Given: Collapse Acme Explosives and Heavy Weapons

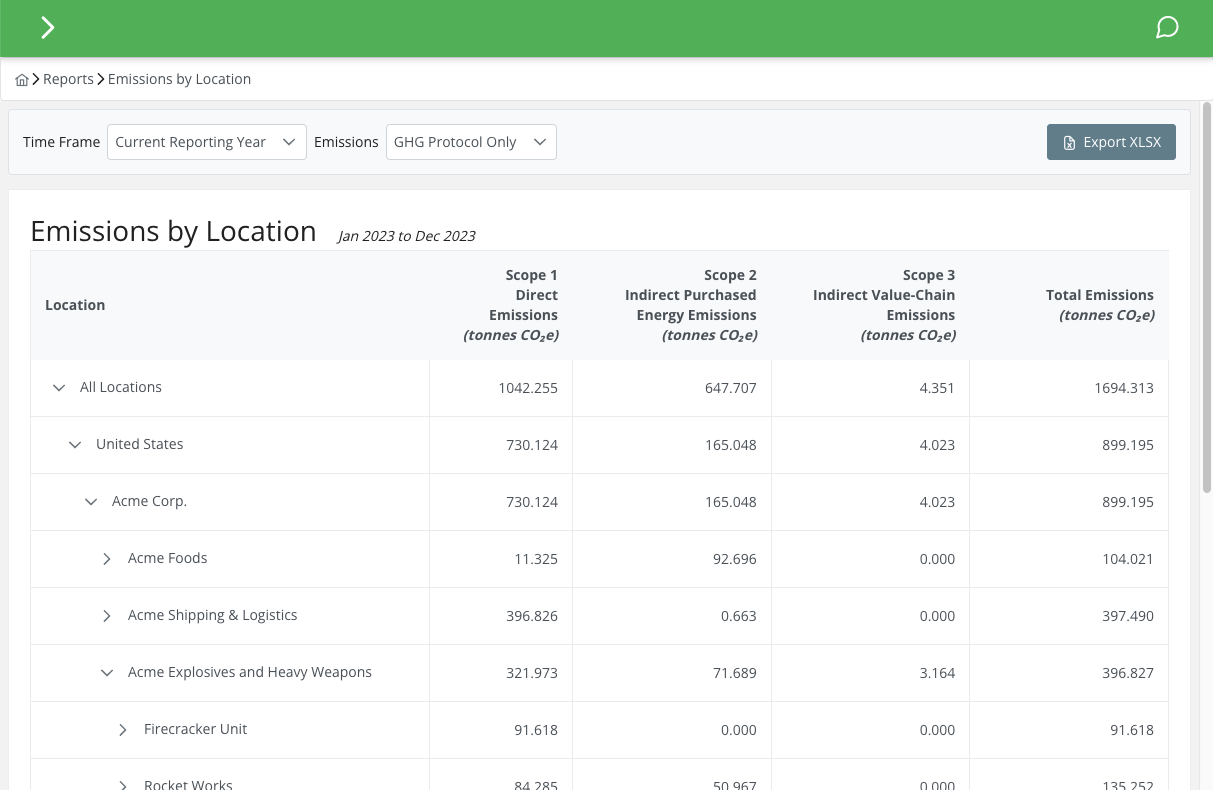Looking at the screenshot, I should (x=106, y=672).
